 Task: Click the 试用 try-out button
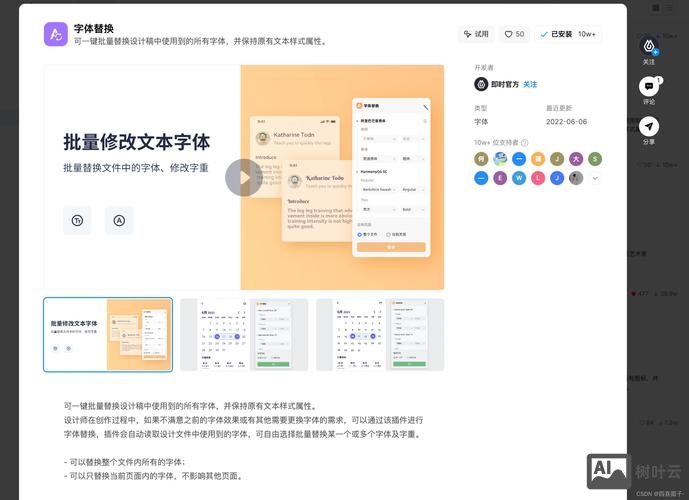(x=476, y=34)
